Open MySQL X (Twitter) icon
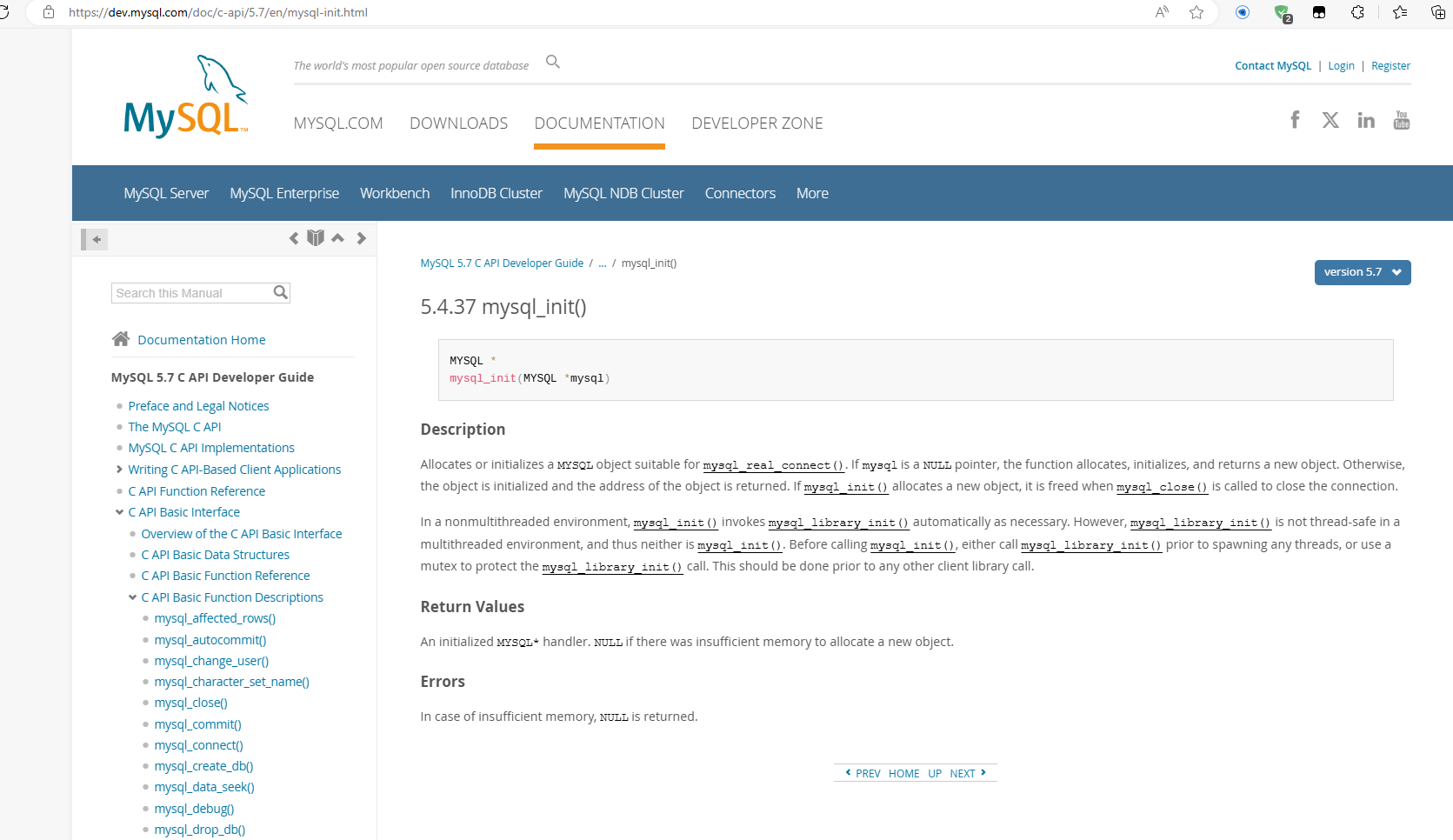 tap(1330, 120)
